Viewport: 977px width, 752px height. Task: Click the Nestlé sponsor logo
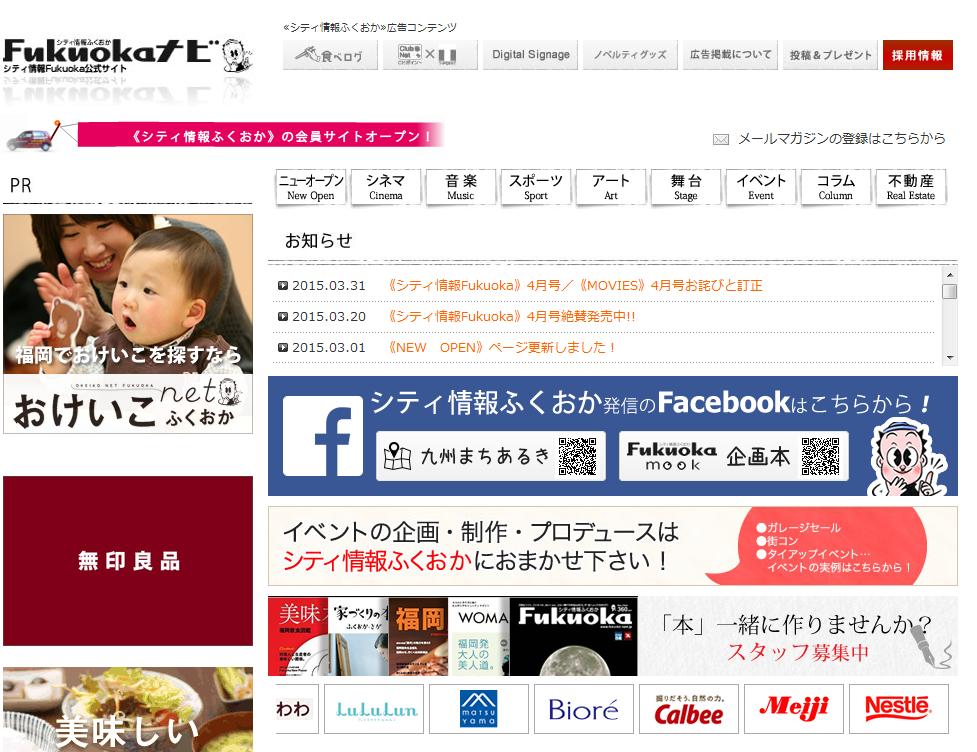point(898,709)
